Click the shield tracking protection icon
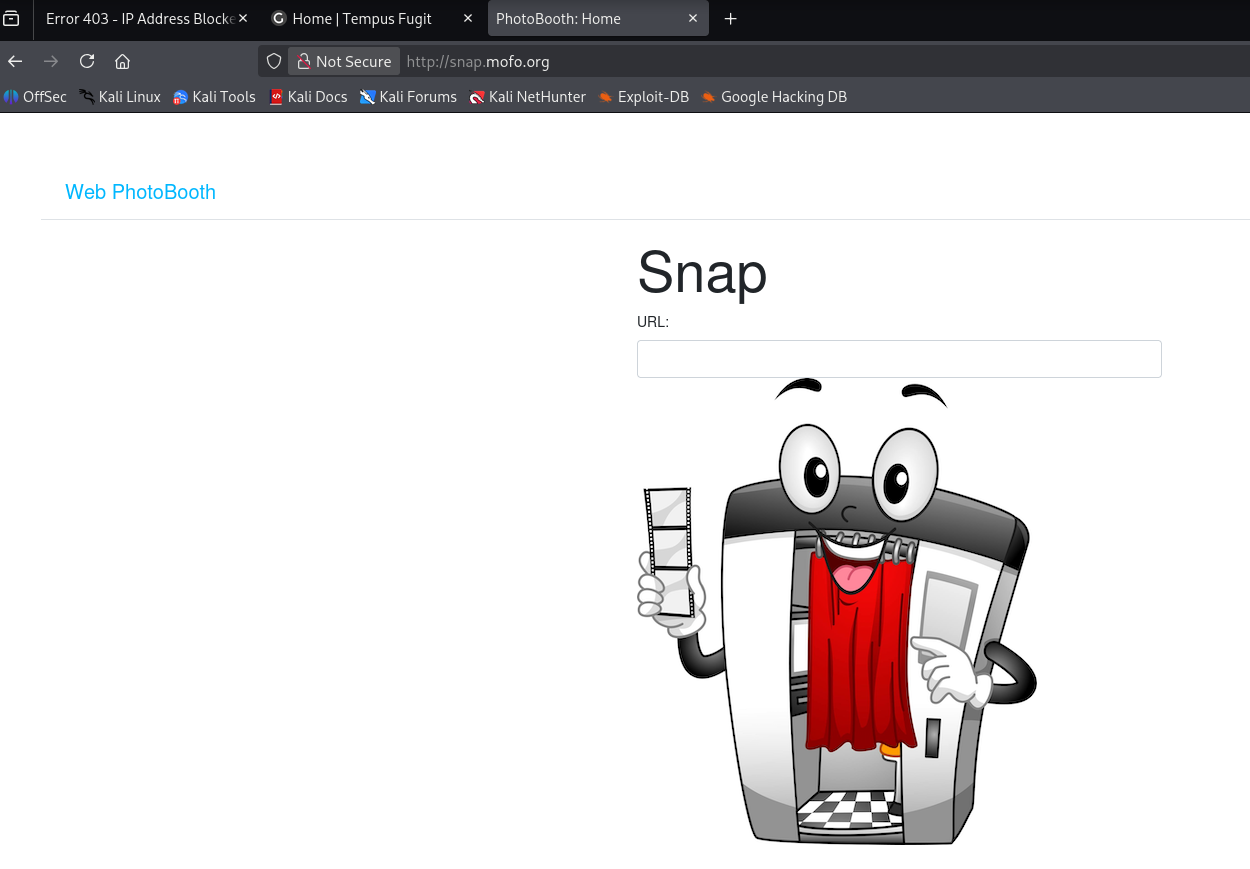The height and width of the screenshot is (869, 1250). coord(274,61)
